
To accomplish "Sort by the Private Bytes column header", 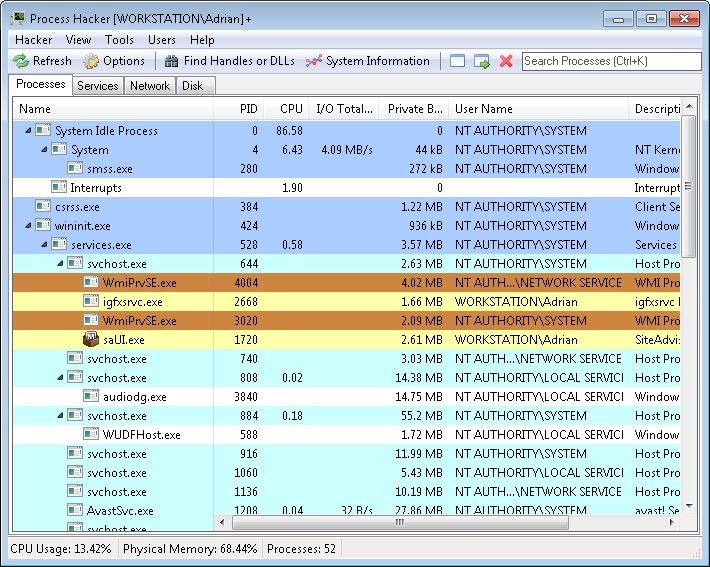I will coord(414,109).
